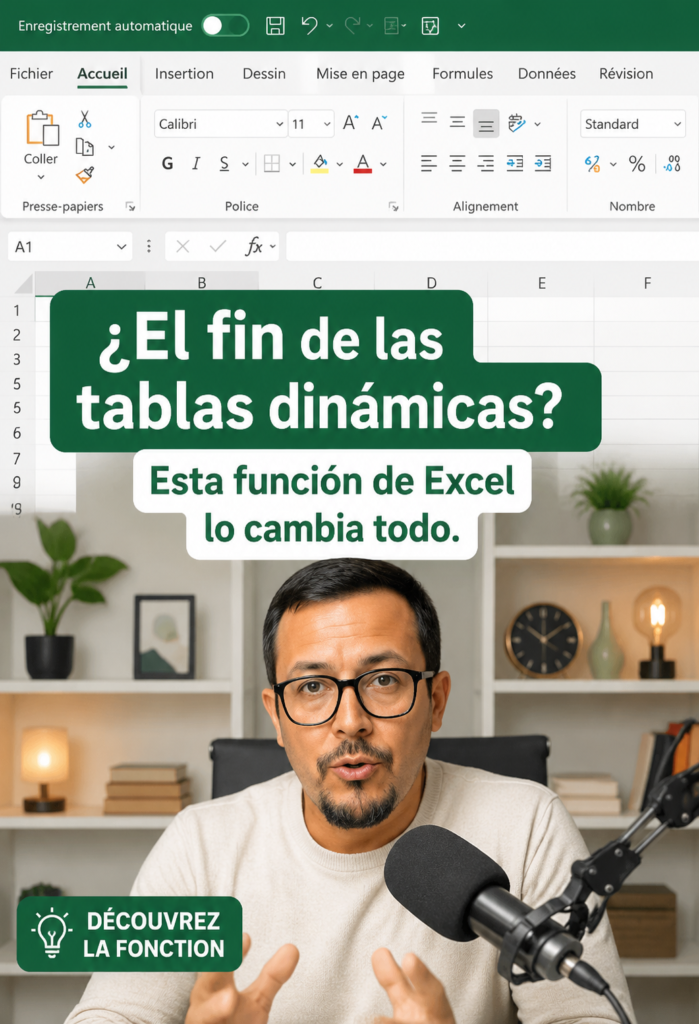Viewport: 699px width, 1024px height.
Task: Open the Name Box dropdown arrow
Action: (x=122, y=247)
